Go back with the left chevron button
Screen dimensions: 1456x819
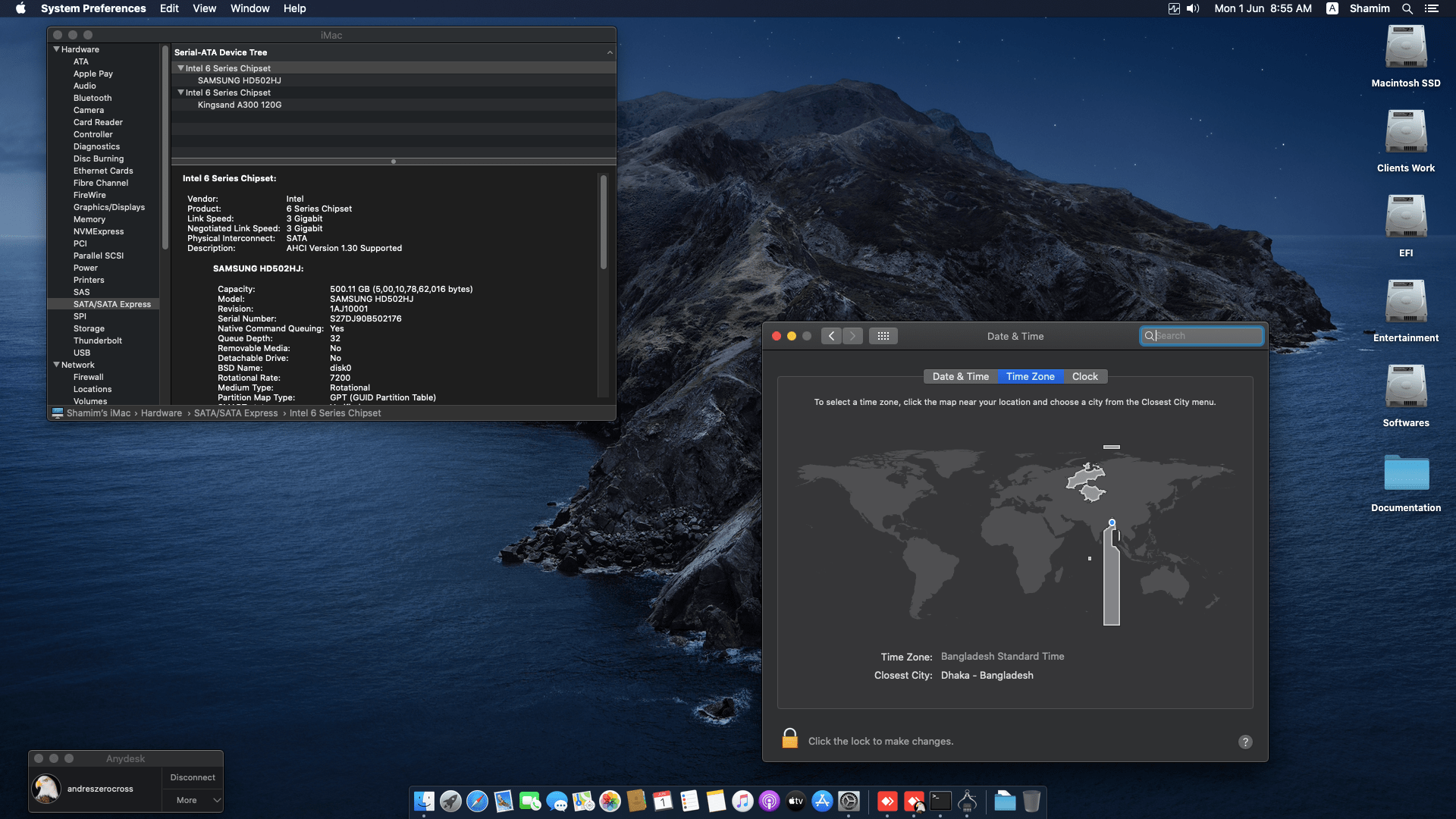point(831,336)
